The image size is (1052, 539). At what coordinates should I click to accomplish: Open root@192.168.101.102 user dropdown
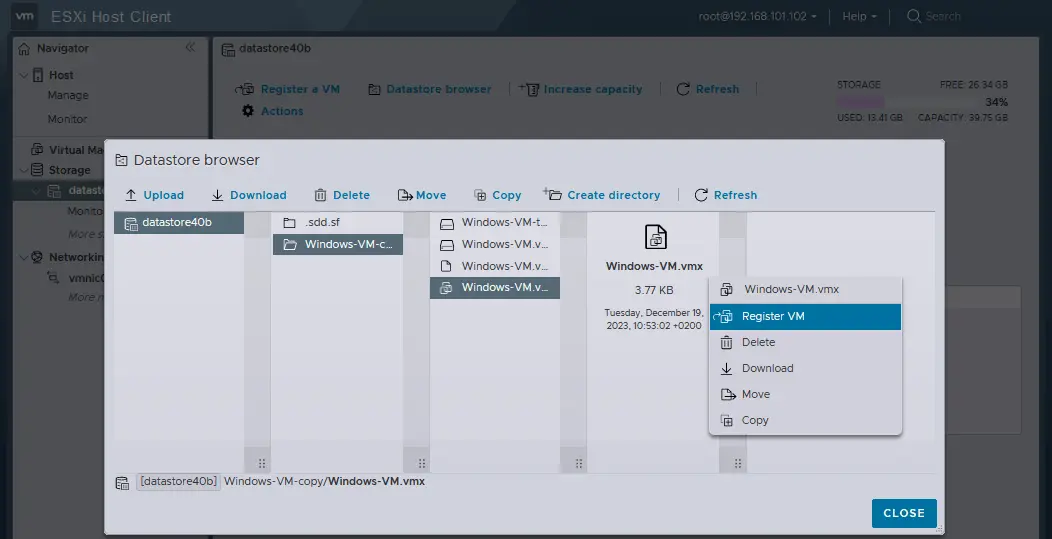pyautogui.click(x=757, y=16)
